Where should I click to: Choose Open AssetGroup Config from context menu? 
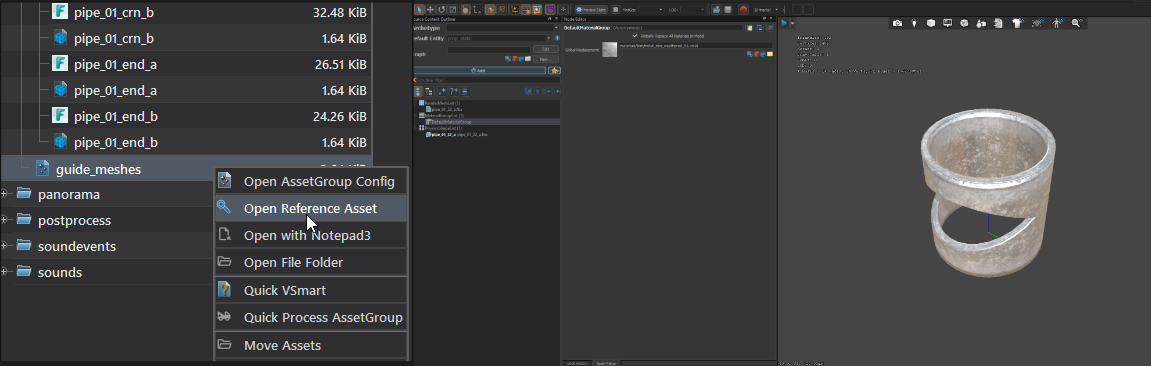(311, 181)
